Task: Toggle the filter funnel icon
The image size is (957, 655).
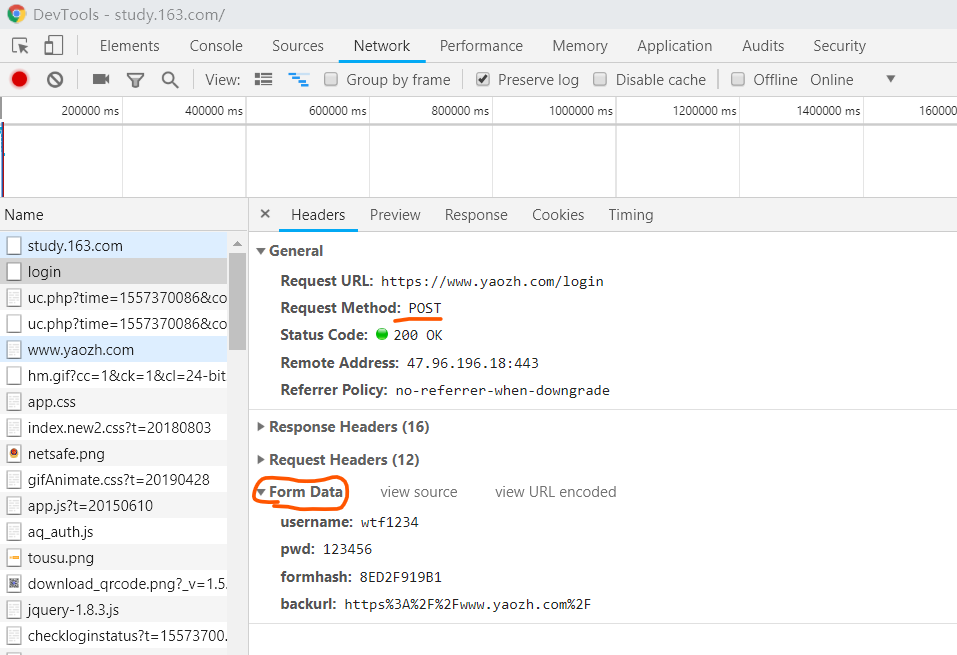Action: tap(135, 80)
